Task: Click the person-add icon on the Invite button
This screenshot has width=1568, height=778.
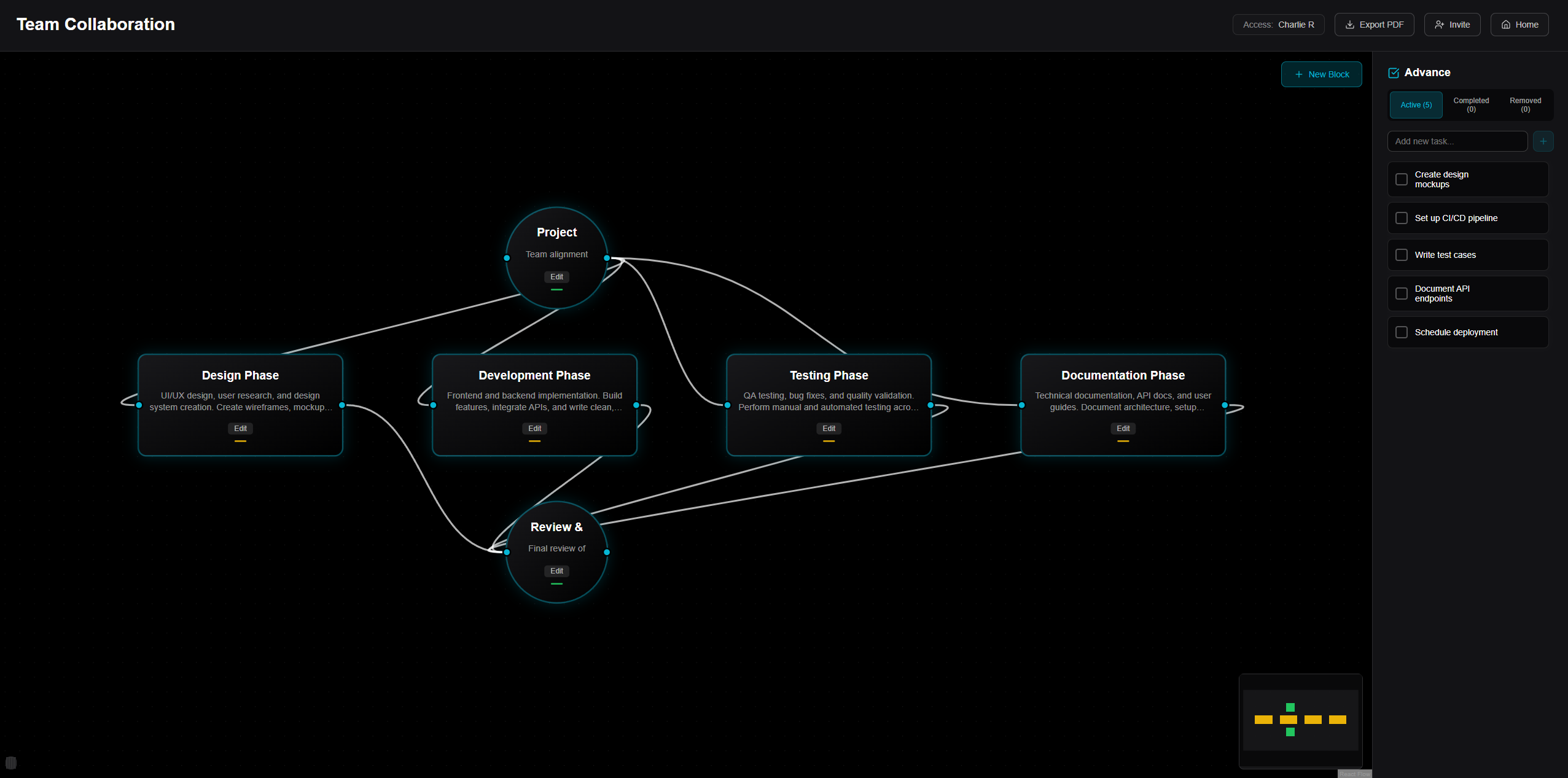Action: click(x=1440, y=25)
